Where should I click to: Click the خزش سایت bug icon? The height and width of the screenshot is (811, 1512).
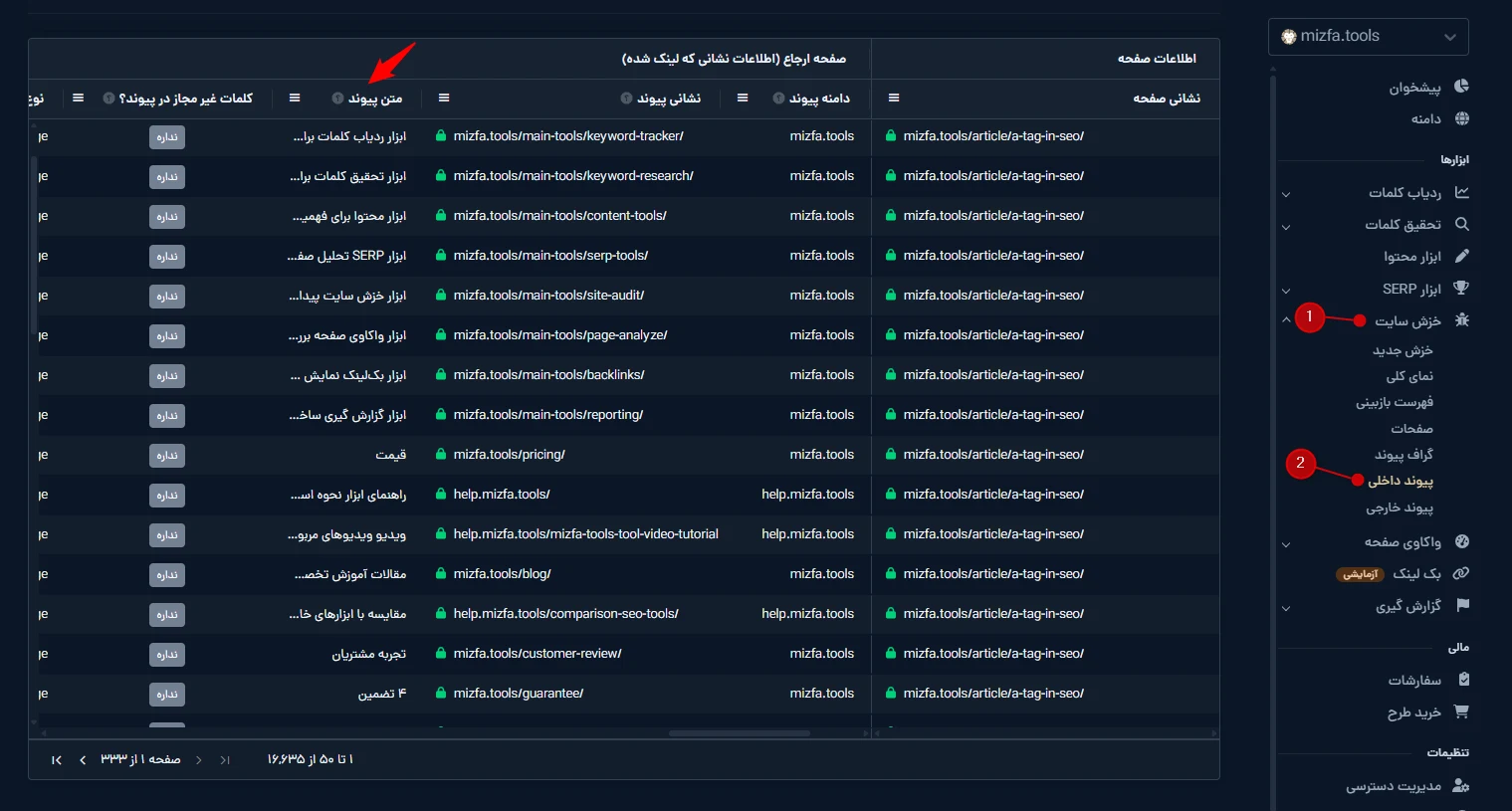pyautogui.click(x=1461, y=320)
